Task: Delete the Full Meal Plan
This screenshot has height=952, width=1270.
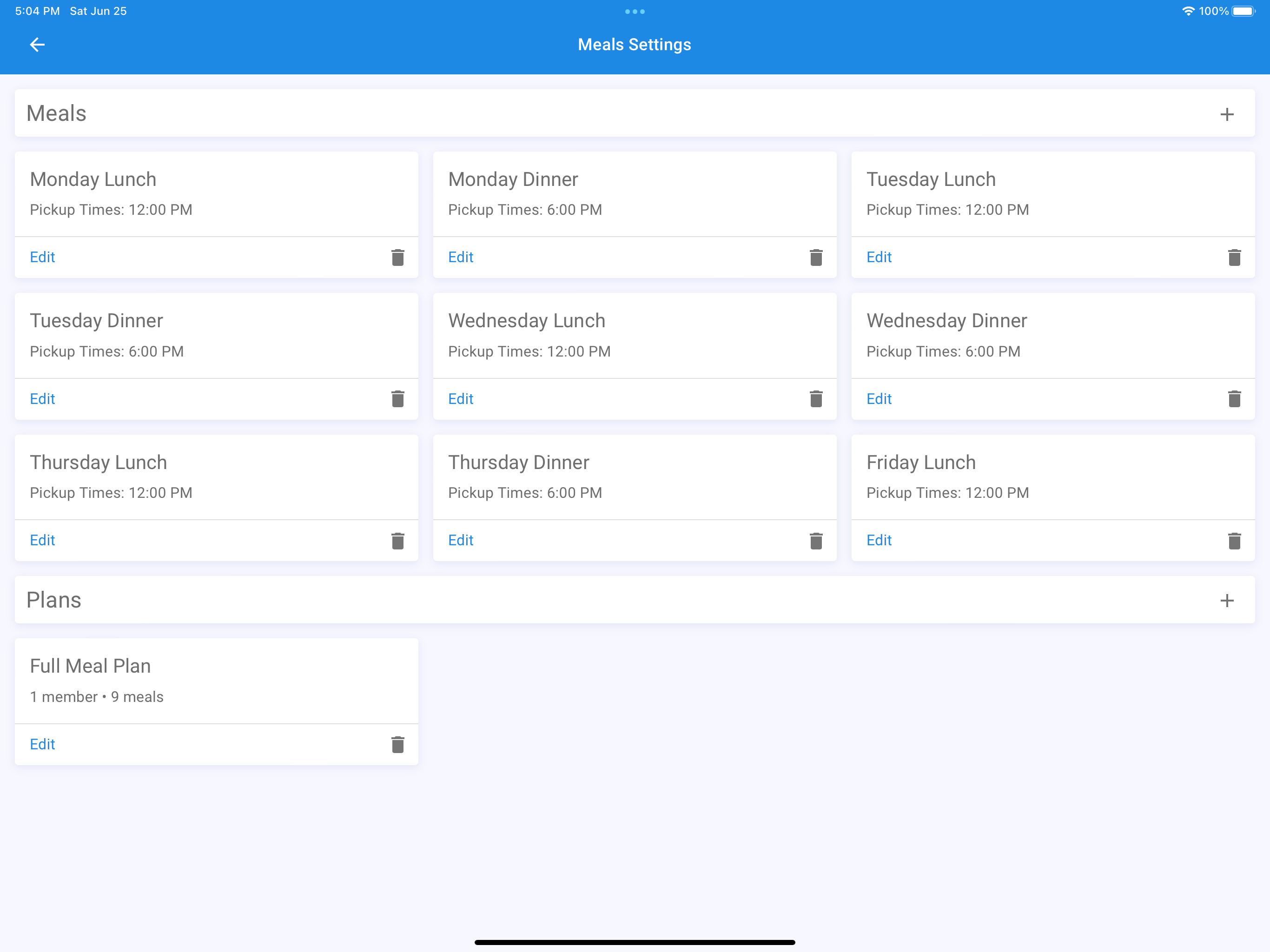Action: (x=397, y=745)
